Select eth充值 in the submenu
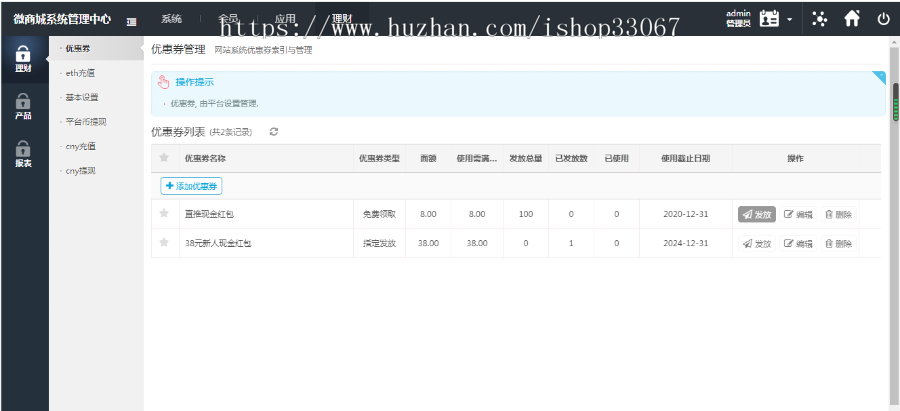Image resolution: width=900 pixels, height=411 pixels. pos(80,73)
